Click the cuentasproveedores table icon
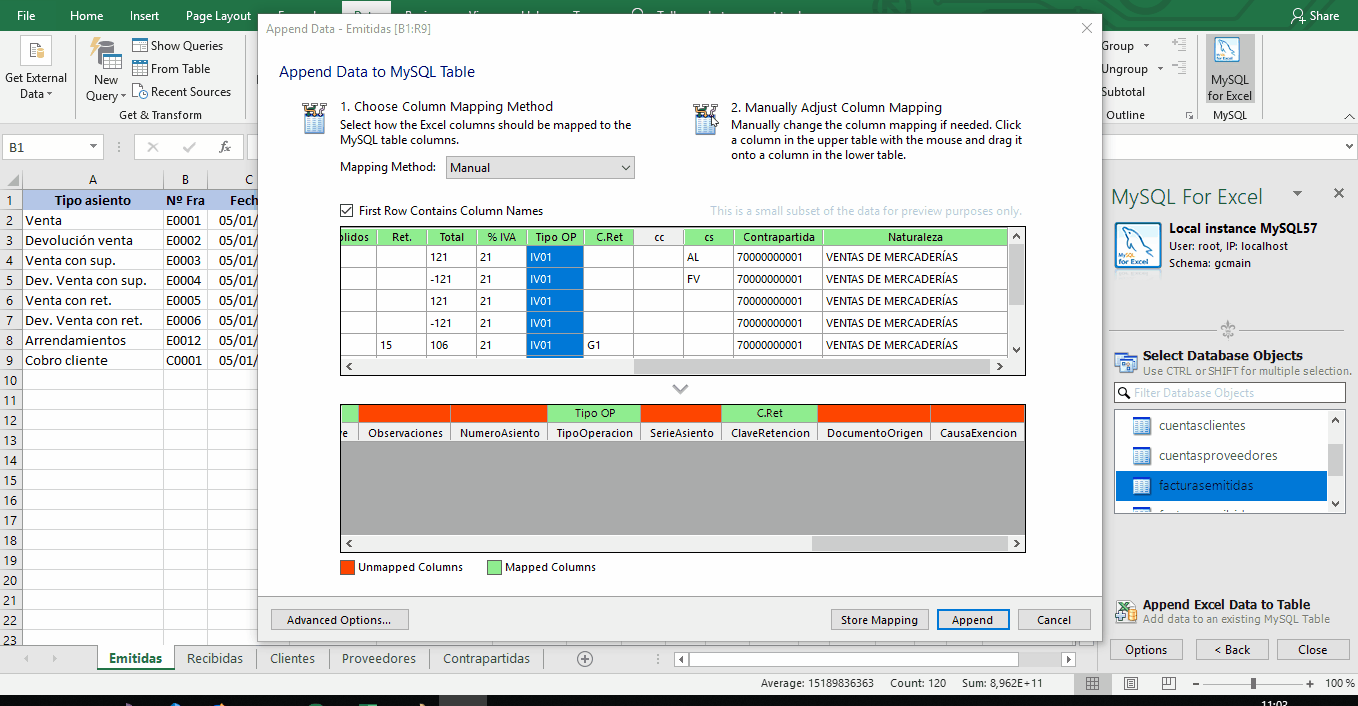The image size is (1358, 706). tap(1142, 456)
